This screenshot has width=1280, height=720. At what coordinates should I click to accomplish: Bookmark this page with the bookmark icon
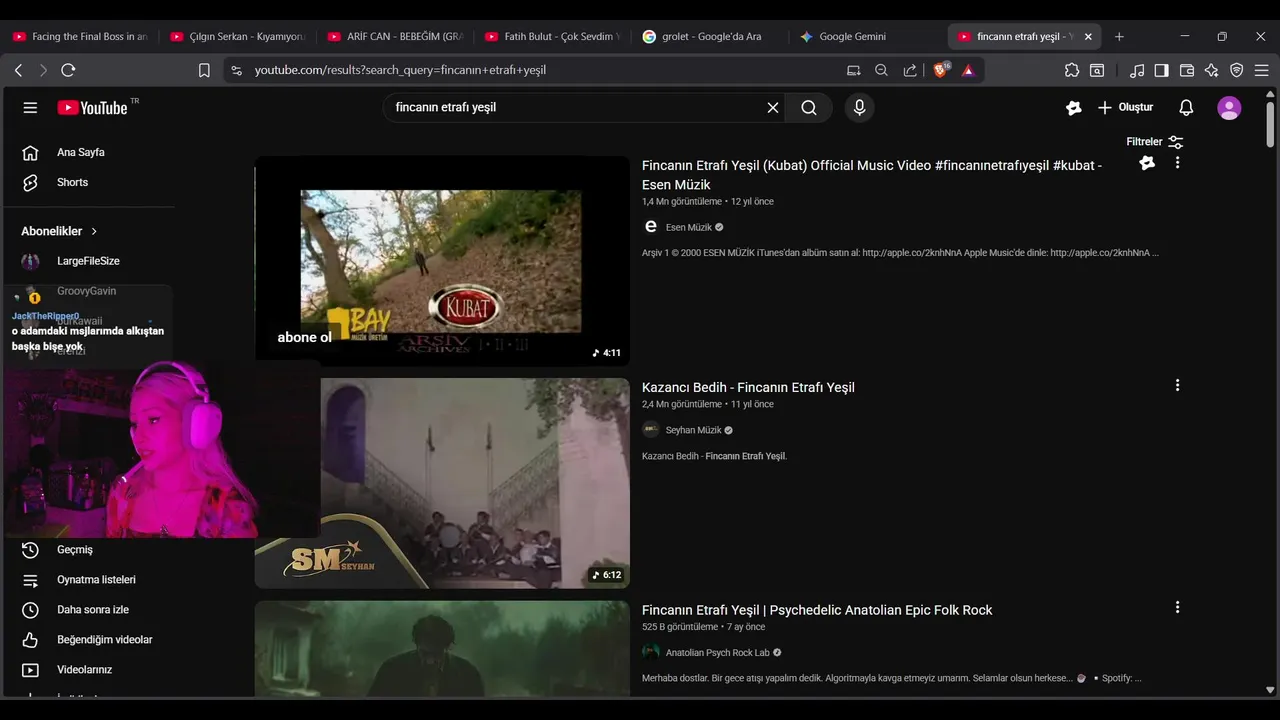[204, 70]
